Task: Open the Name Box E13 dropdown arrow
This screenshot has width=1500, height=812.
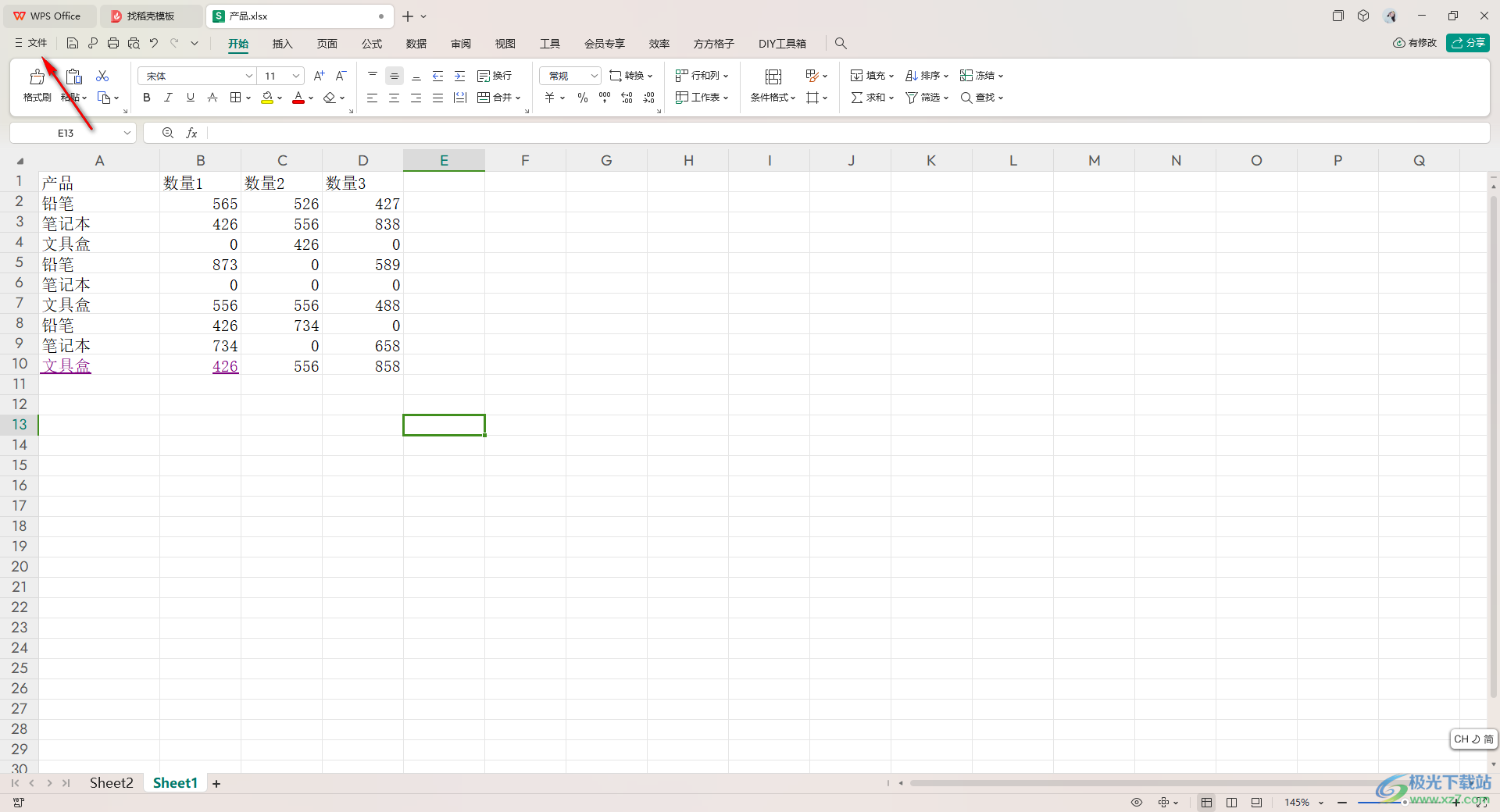Action: [x=127, y=133]
